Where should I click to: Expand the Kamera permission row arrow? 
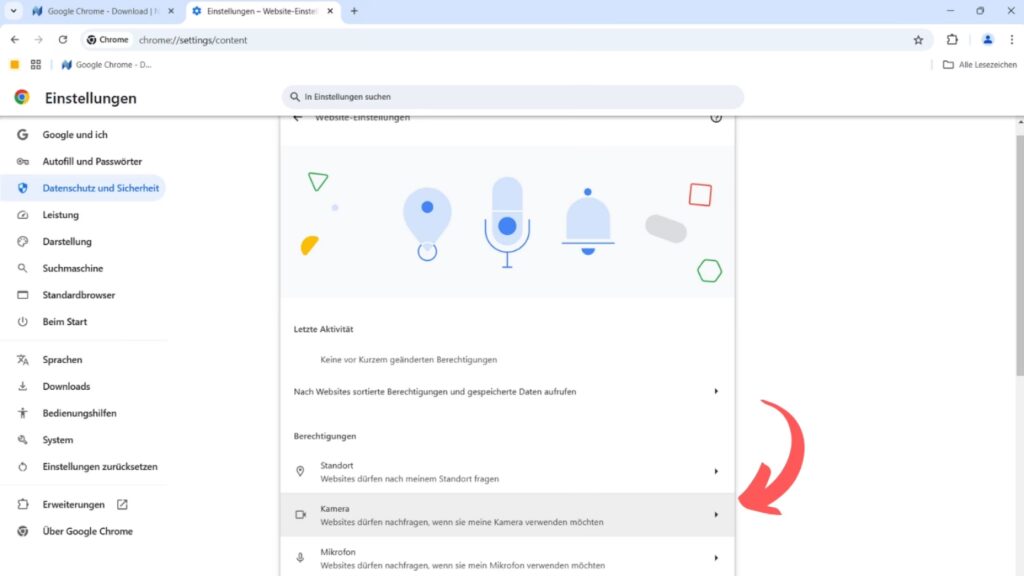click(x=716, y=515)
